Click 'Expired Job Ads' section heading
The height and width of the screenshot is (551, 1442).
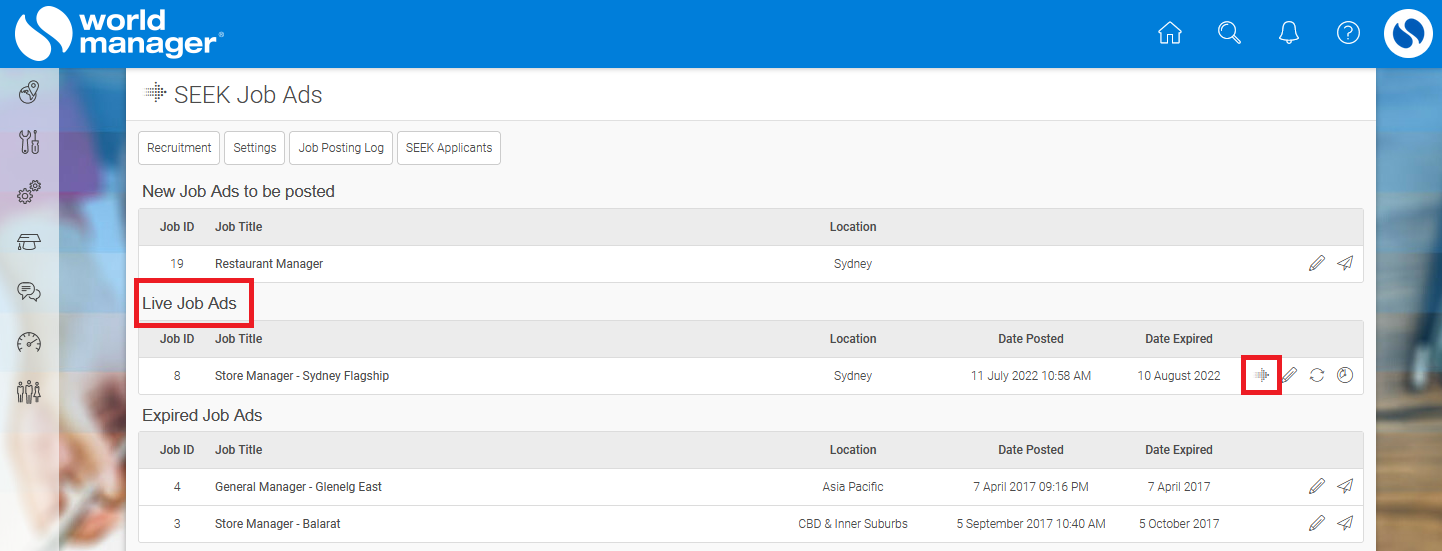202,415
